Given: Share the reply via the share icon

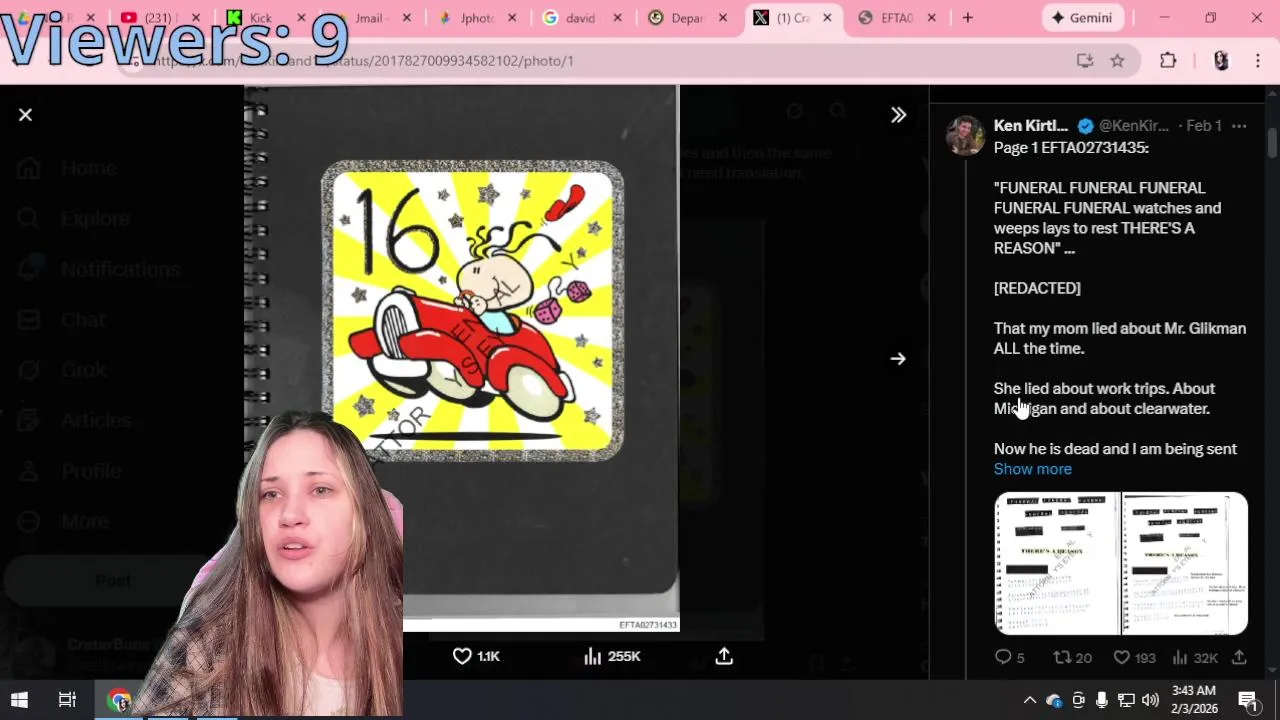Looking at the screenshot, I should [x=1239, y=657].
